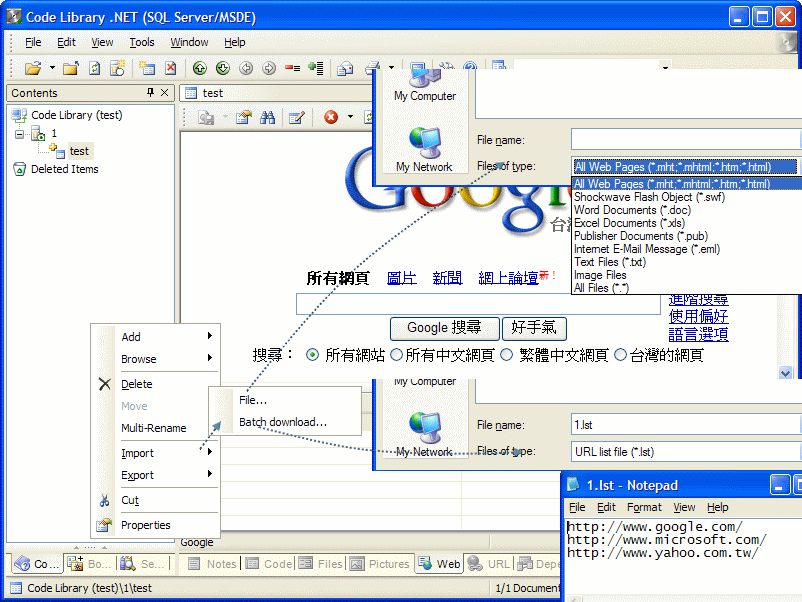Viewport: 802px width, 602px height.
Task: Click the gray right arrow toolbar icon
Action: tap(269, 68)
